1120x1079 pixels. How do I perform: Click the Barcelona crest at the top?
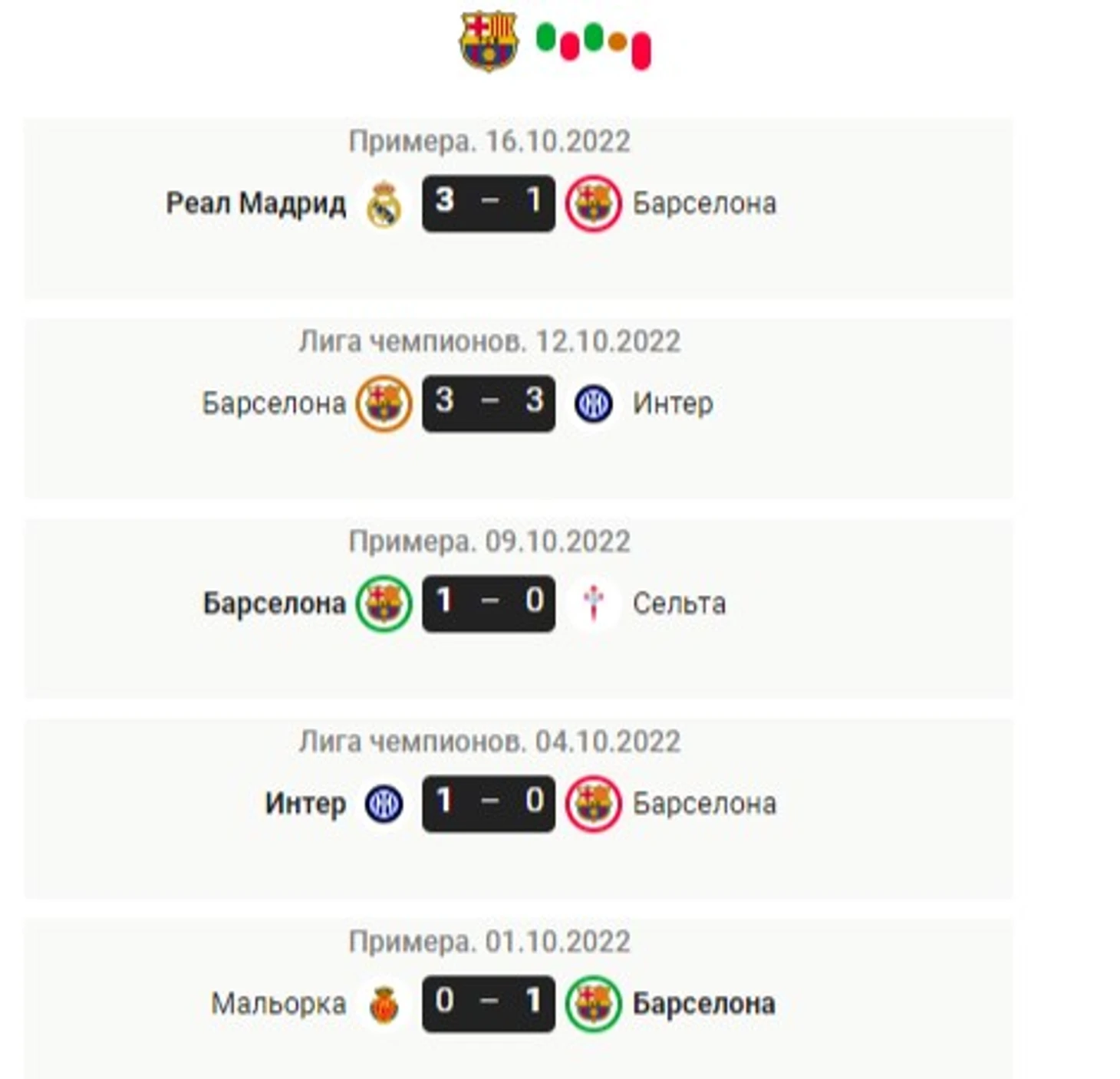pos(489,41)
